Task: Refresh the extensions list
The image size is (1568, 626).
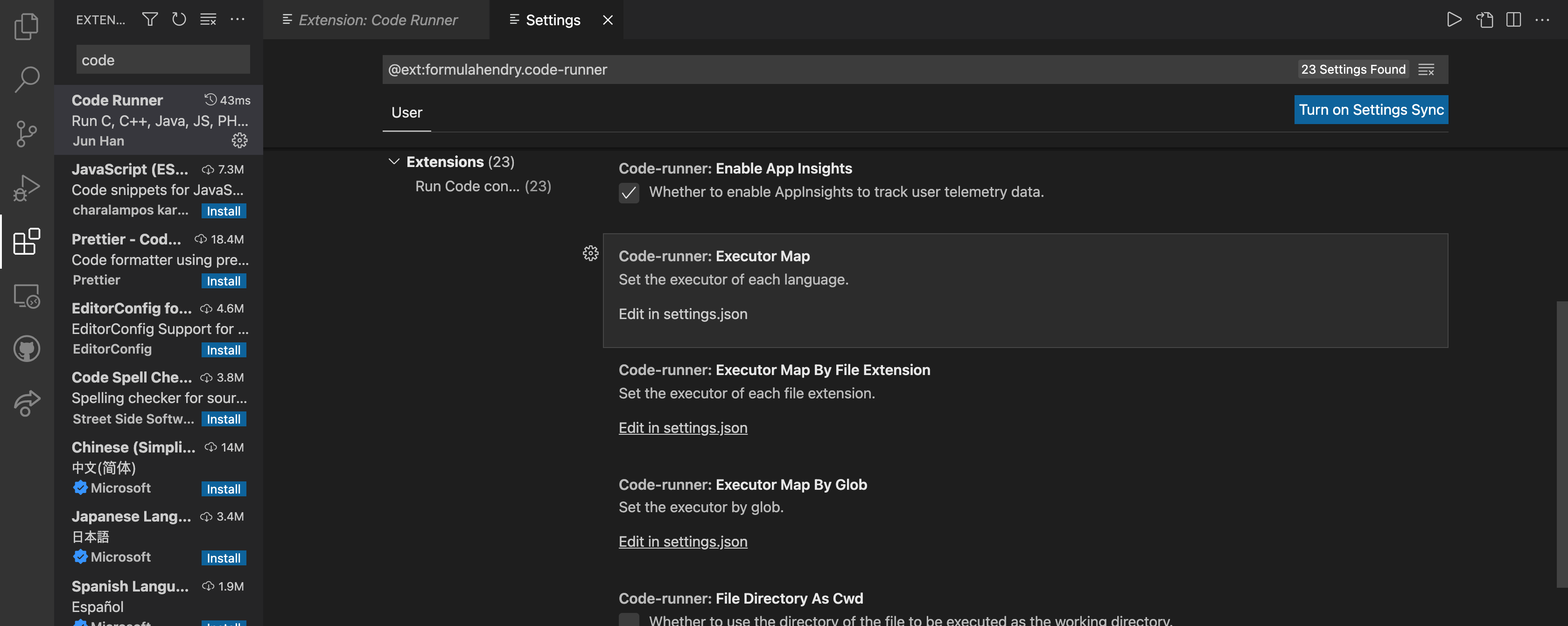Action: [x=179, y=20]
